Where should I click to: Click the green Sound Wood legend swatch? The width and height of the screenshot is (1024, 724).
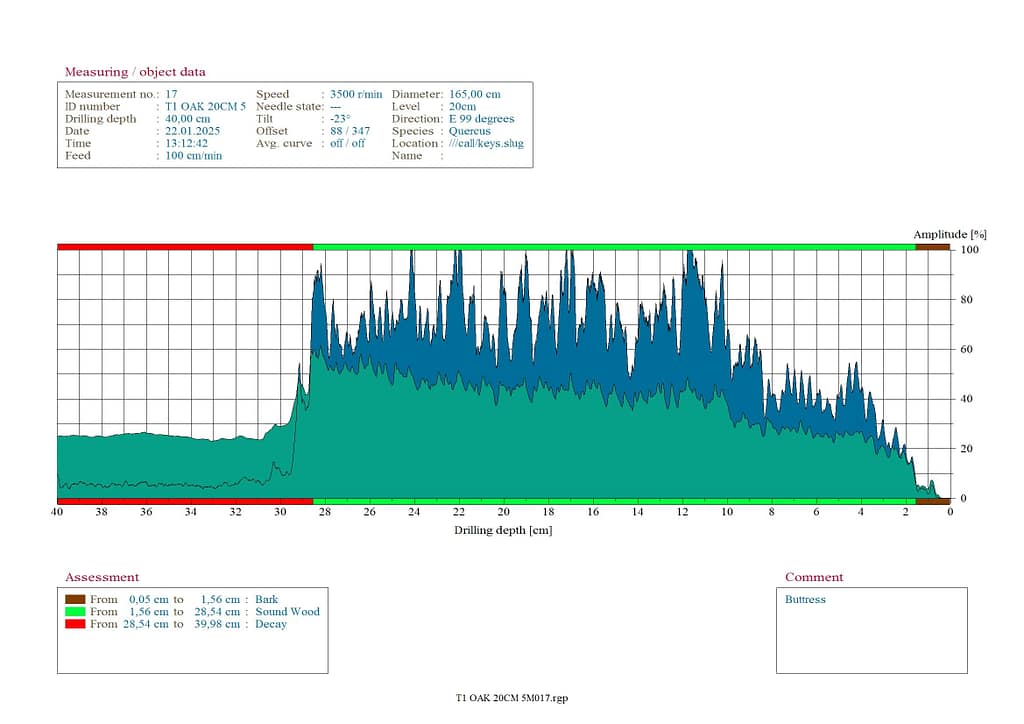pyautogui.click(x=74, y=612)
